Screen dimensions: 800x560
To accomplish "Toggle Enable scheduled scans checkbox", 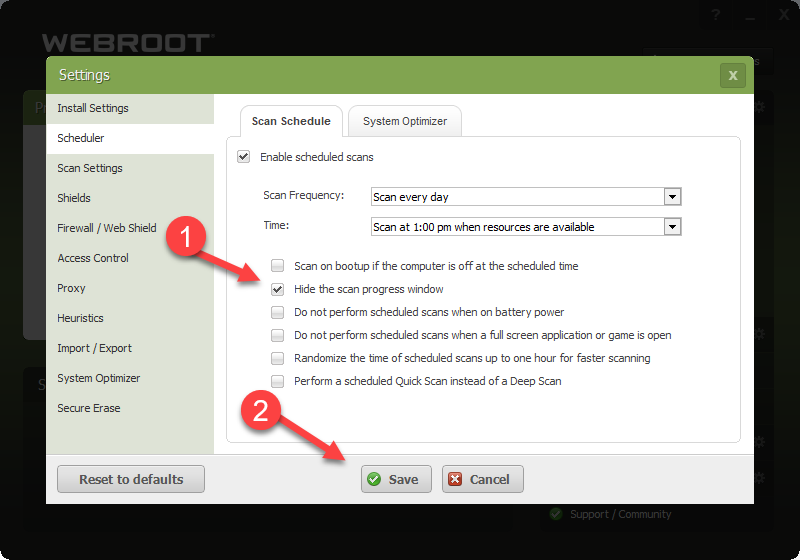I will coord(244,157).
